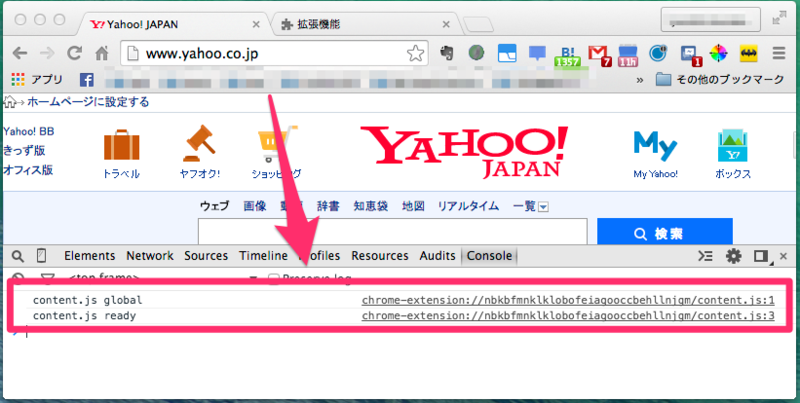
Task: Click the extension icon with red badge 1
Action: pos(691,56)
